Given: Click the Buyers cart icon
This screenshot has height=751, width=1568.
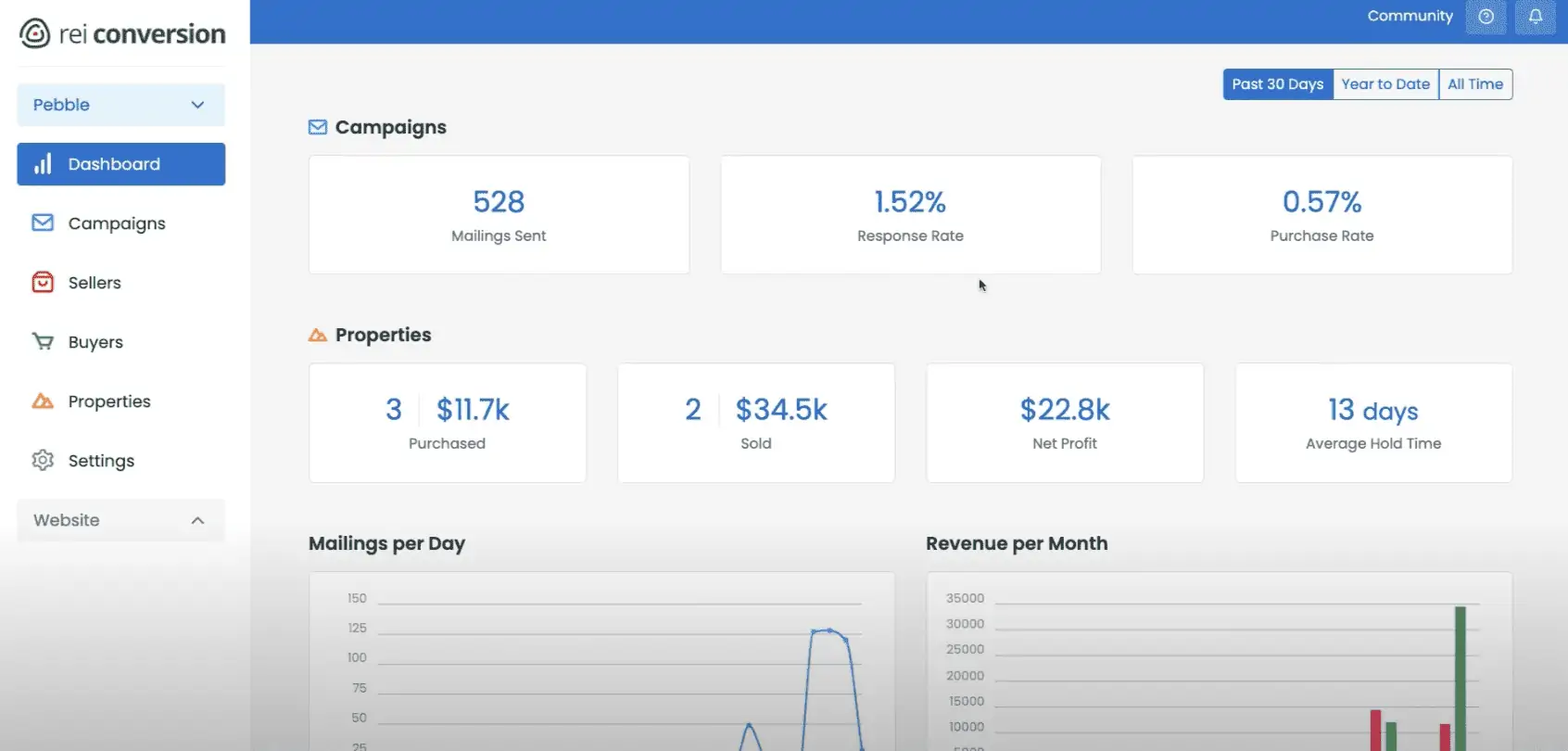Looking at the screenshot, I should pos(43,341).
